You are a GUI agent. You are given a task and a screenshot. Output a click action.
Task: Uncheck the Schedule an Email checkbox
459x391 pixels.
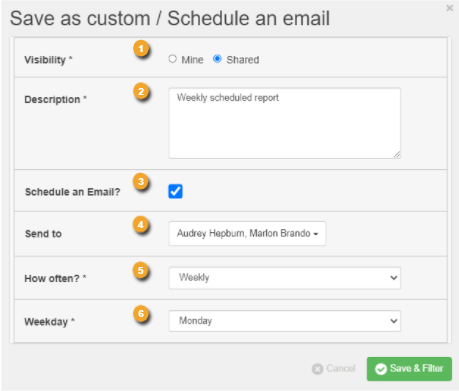(175, 191)
